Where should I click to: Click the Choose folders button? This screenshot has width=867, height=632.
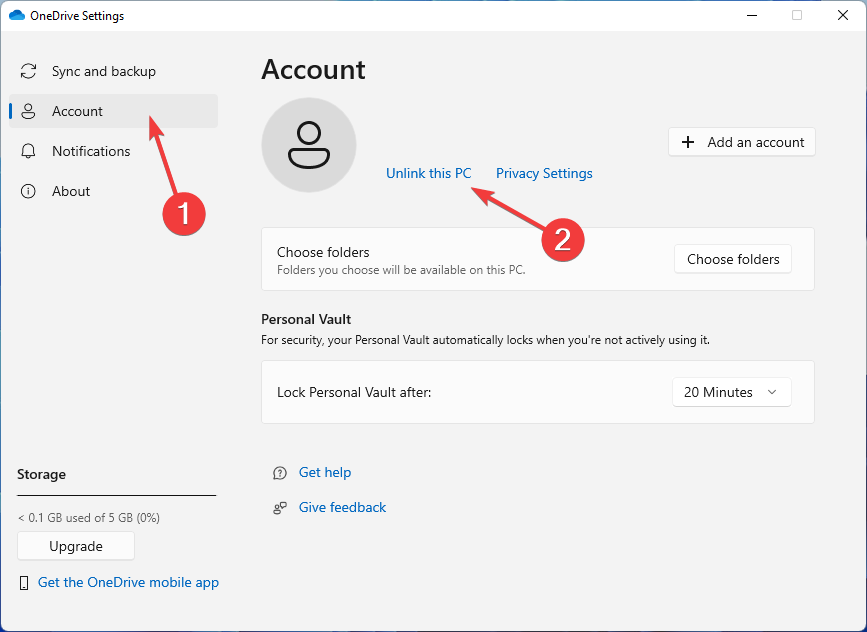click(x=733, y=259)
